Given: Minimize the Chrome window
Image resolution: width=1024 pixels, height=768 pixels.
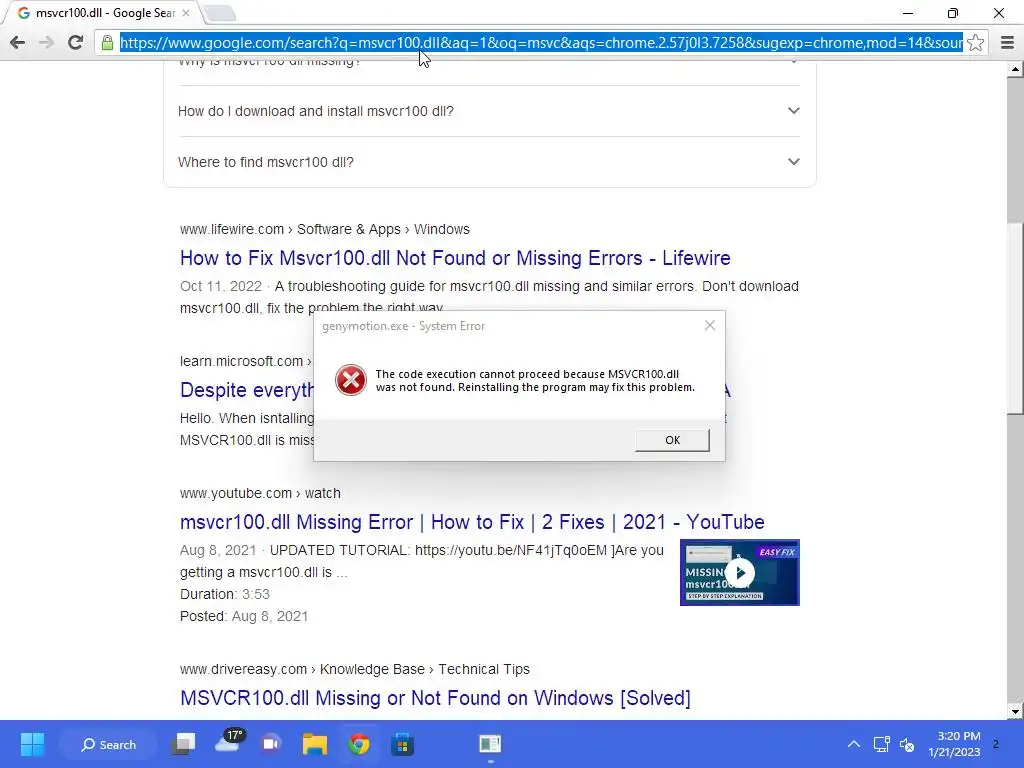Looking at the screenshot, I should (908, 13).
